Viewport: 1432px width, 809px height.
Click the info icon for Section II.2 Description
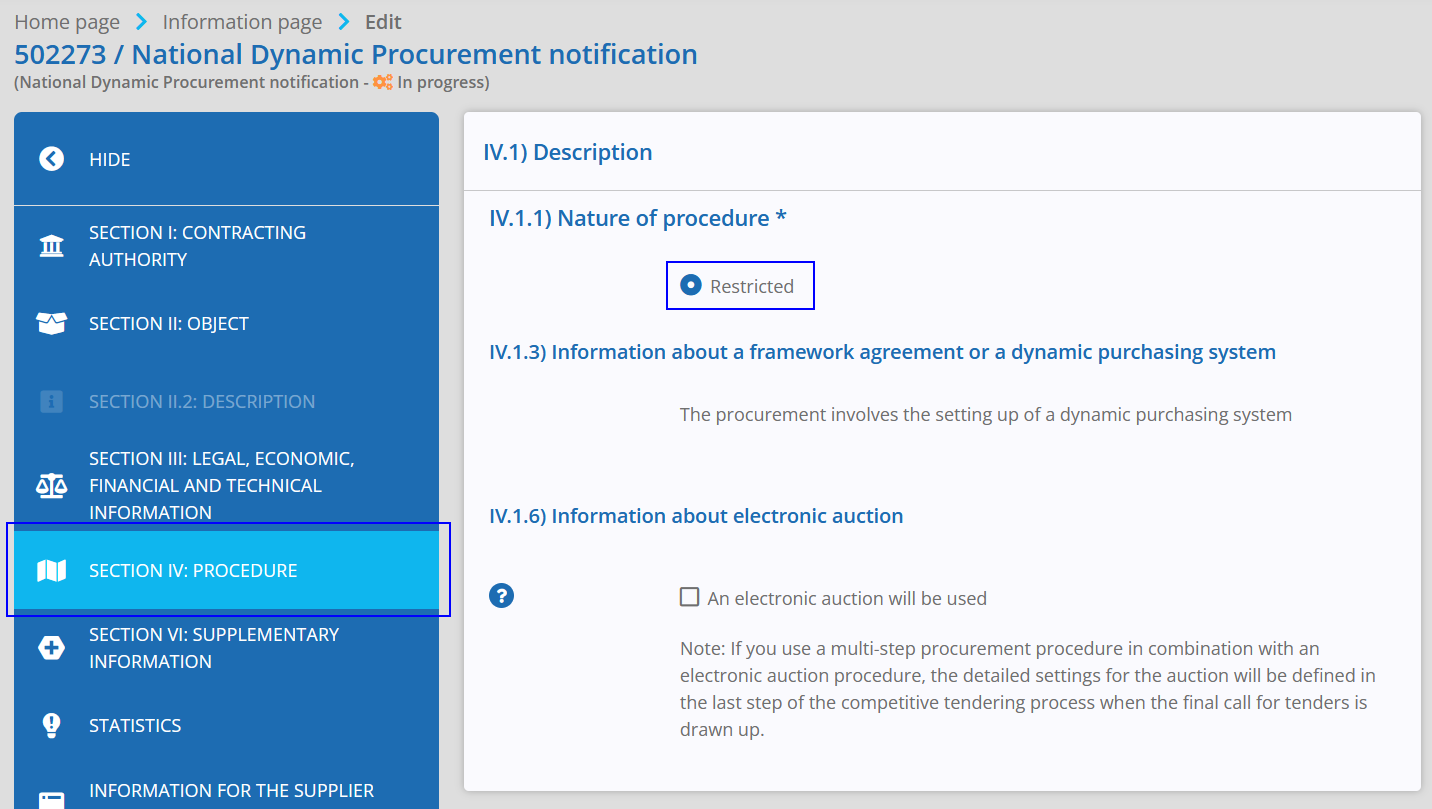[51, 401]
